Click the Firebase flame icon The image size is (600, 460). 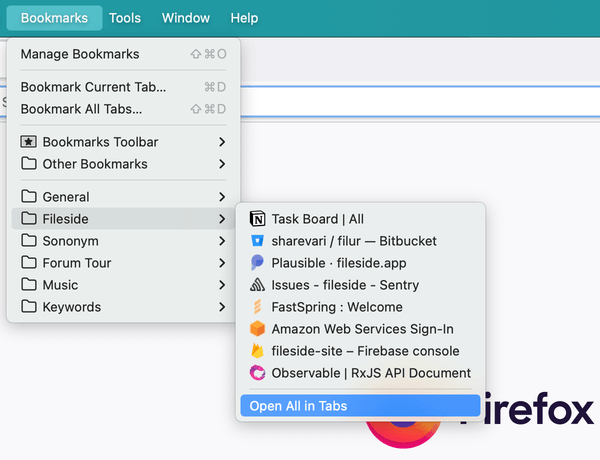click(257, 351)
